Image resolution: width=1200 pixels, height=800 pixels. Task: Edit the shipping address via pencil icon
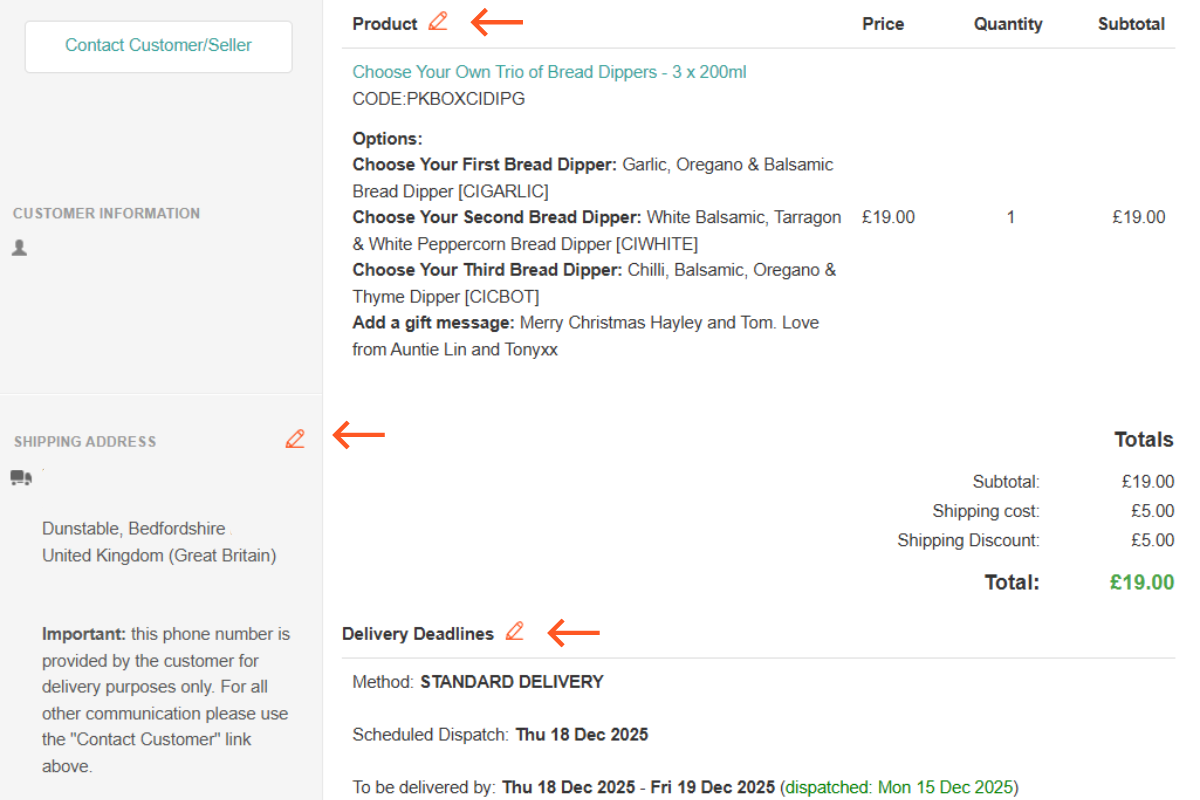coord(295,439)
